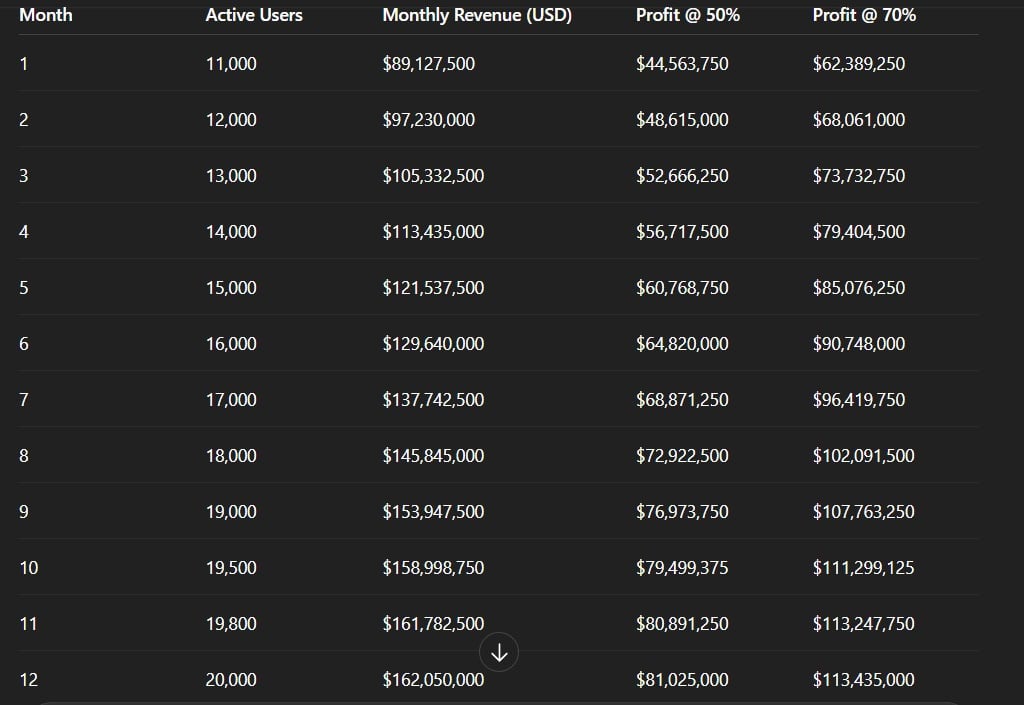This screenshot has height=705, width=1024.
Task: Select the 20,000 active users cell
Action: (231, 680)
